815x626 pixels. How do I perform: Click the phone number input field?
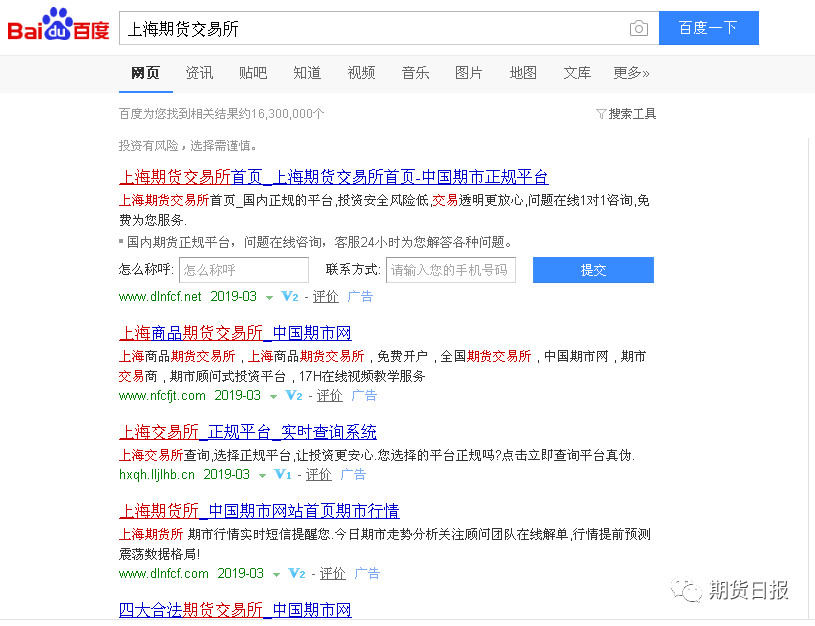pos(450,270)
